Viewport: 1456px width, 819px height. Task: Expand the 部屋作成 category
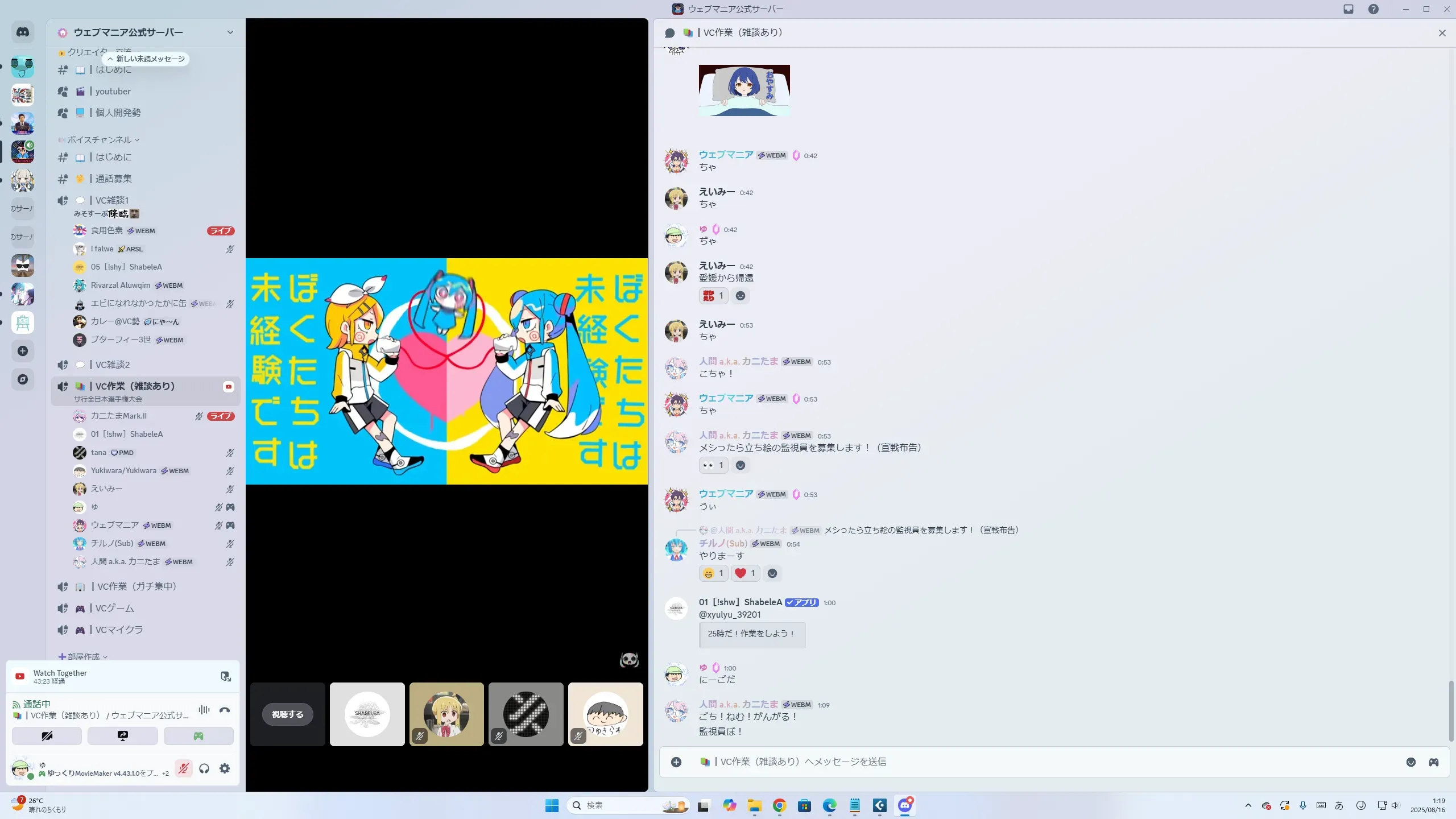click(x=83, y=656)
